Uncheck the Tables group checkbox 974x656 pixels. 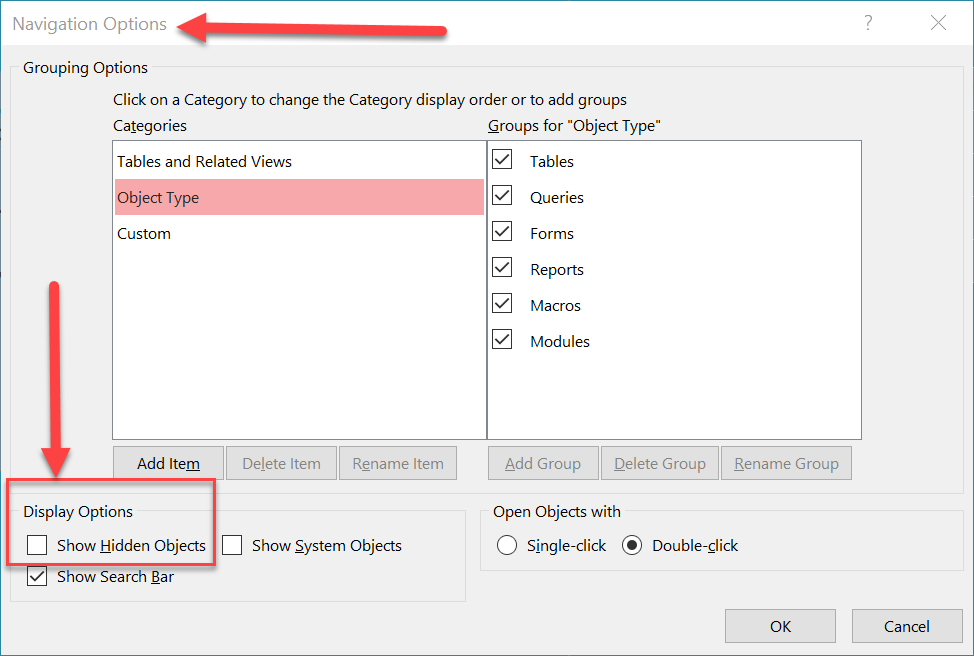pos(503,160)
